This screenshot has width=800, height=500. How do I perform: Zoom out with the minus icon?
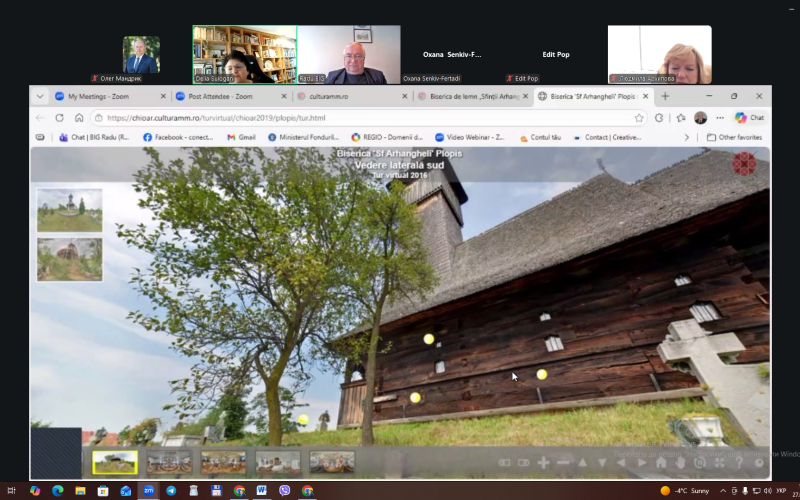click(563, 462)
